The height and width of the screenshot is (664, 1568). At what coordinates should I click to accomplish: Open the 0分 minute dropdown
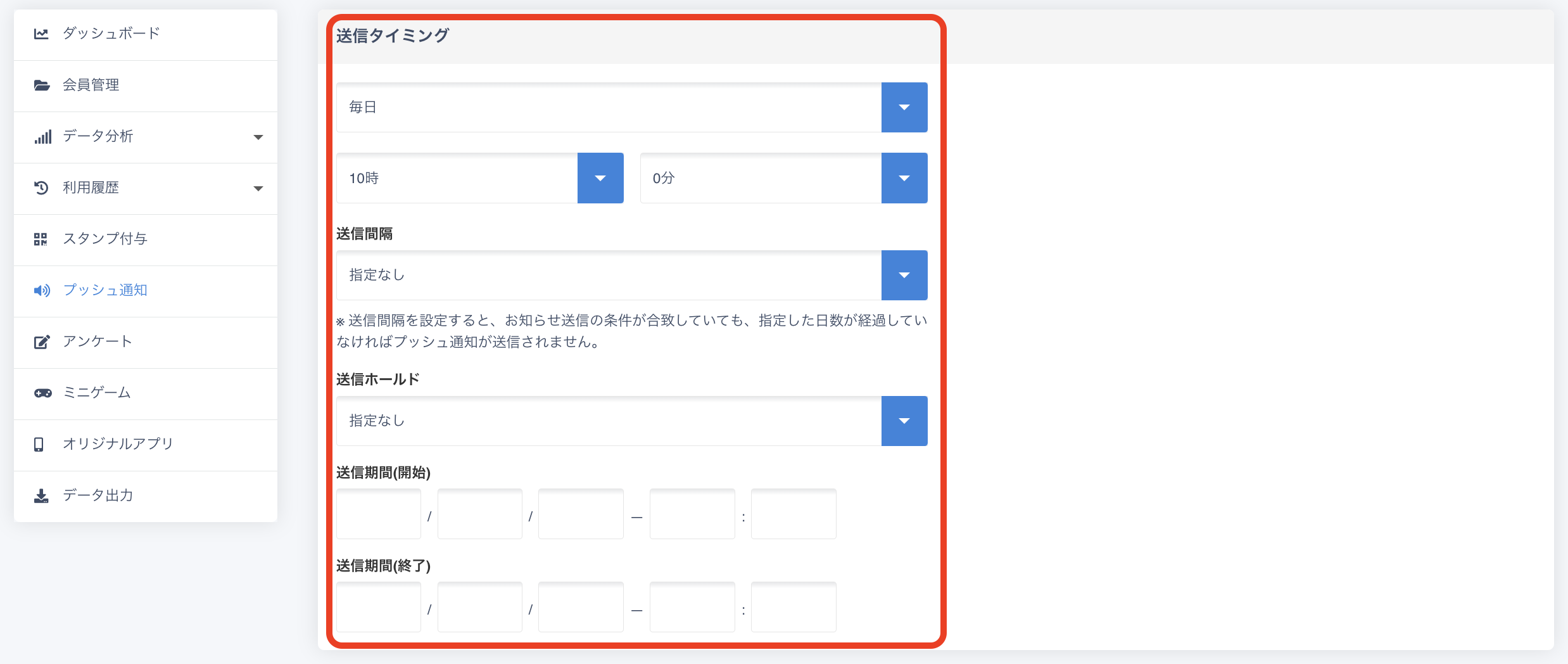[x=904, y=178]
